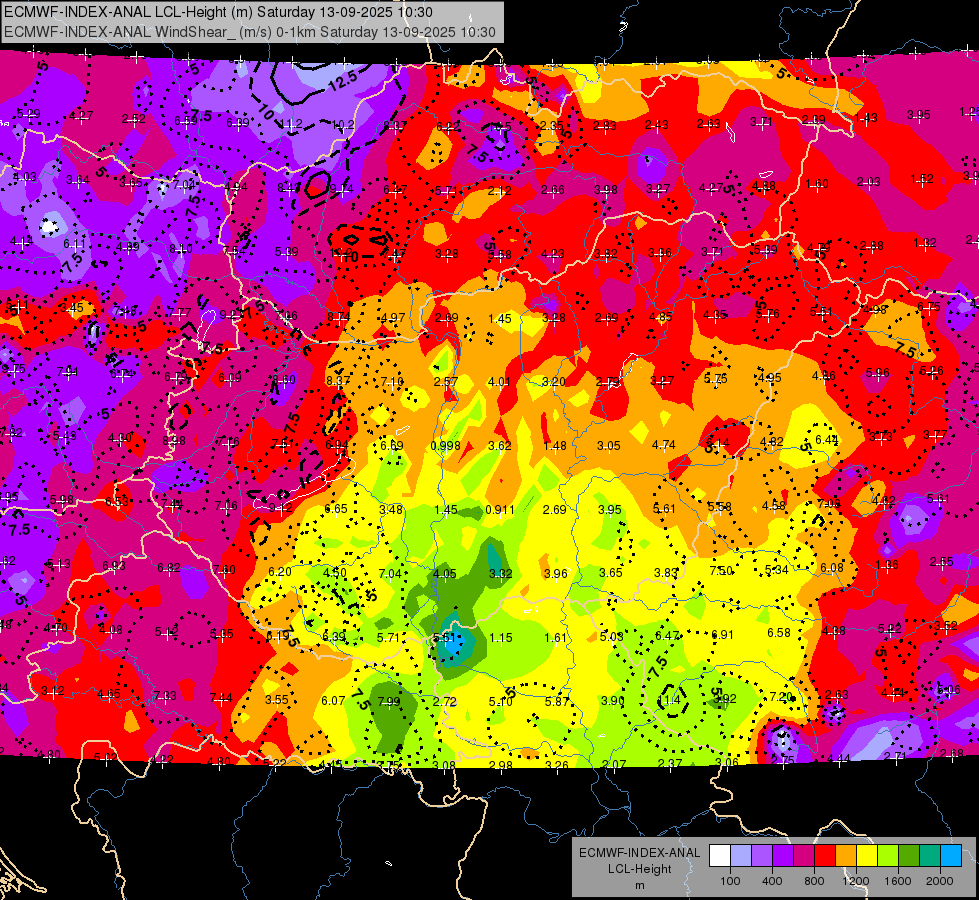The width and height of the screenshot is (979, 900).
Task: Click the grid value "2.12"
Action: point(499,190)
